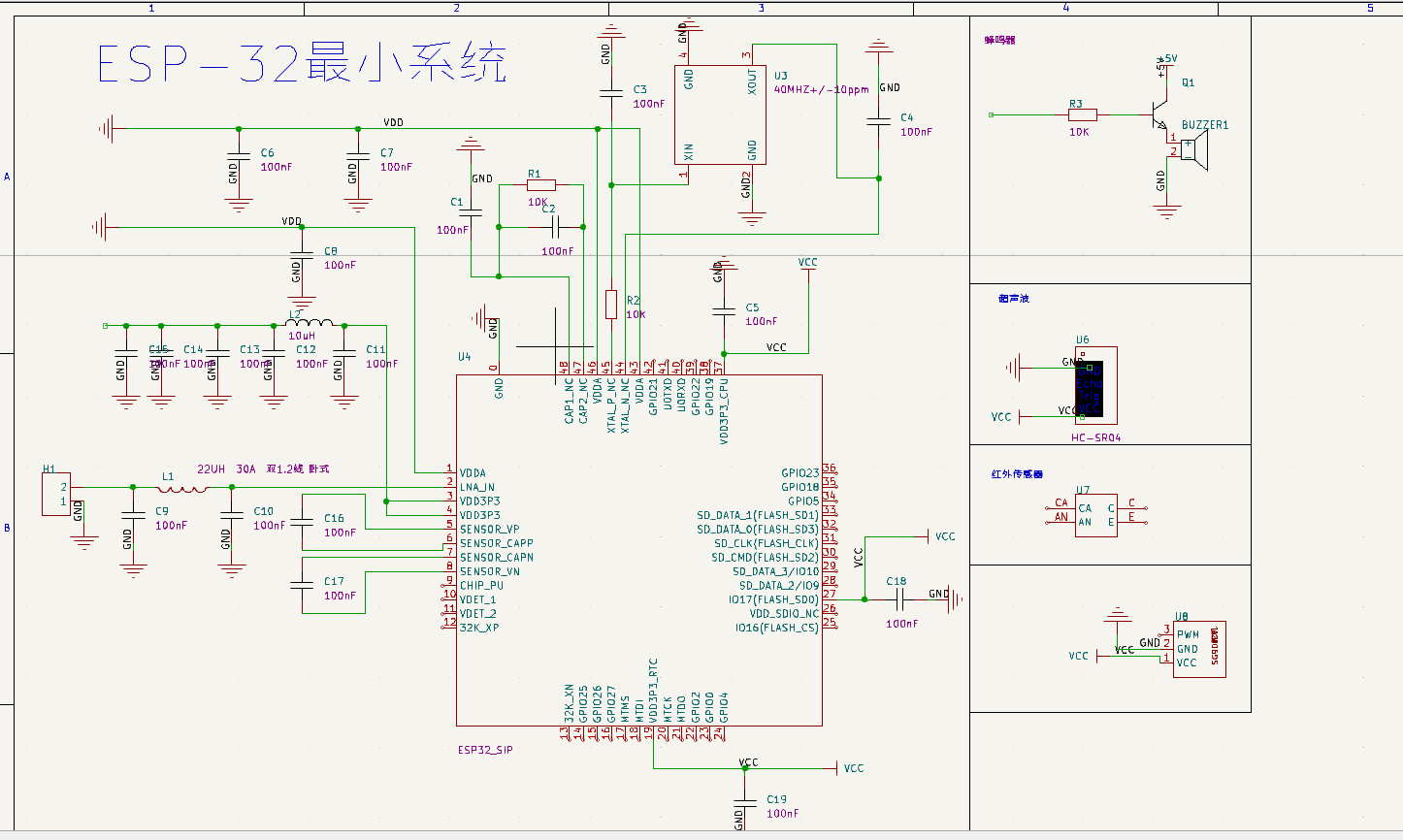Click the U4 ESP32 chip body
Screen dimensions: 1403x840
tap(639, 550)
